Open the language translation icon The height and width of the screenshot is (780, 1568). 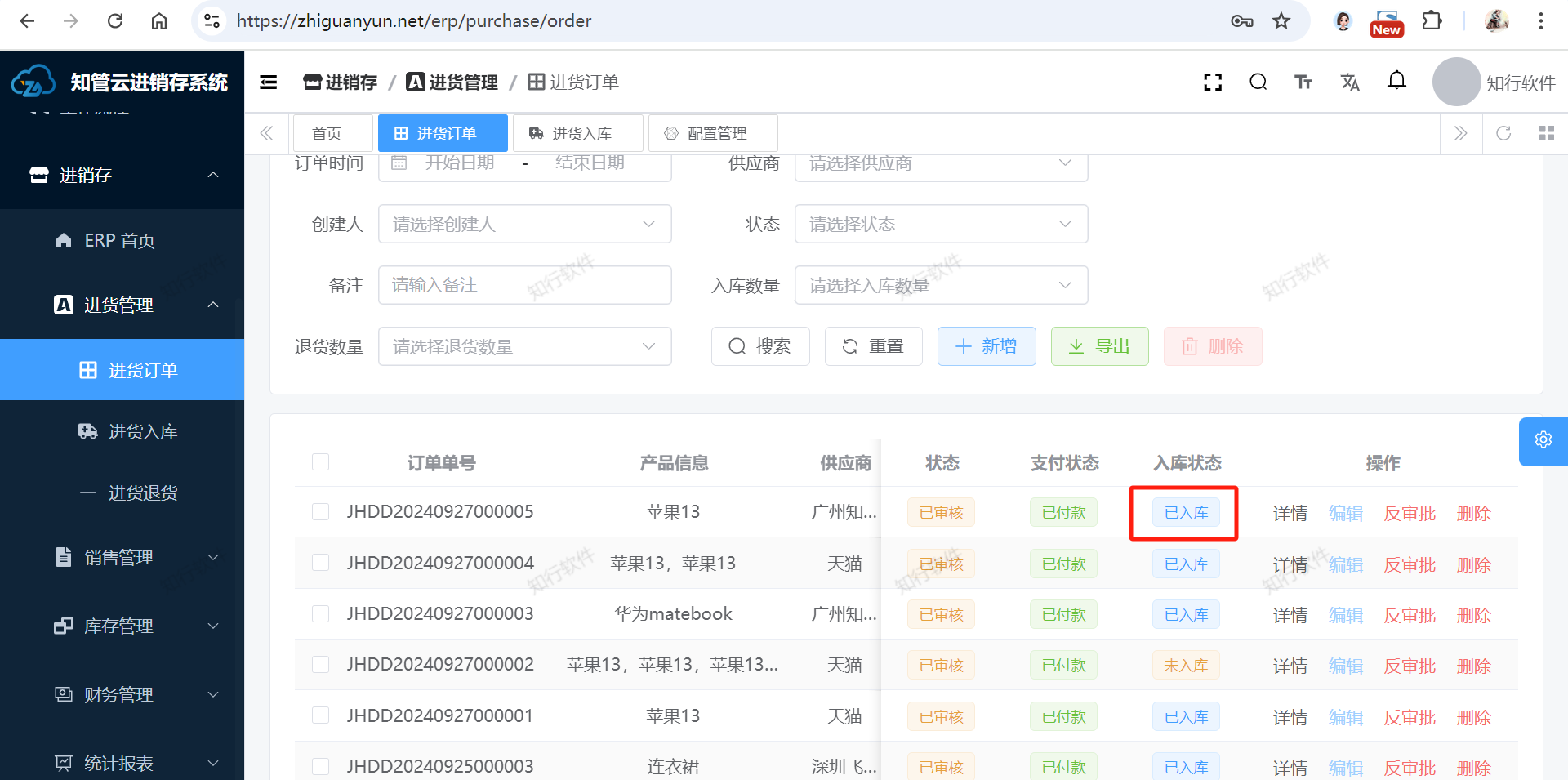point(1350,82)
